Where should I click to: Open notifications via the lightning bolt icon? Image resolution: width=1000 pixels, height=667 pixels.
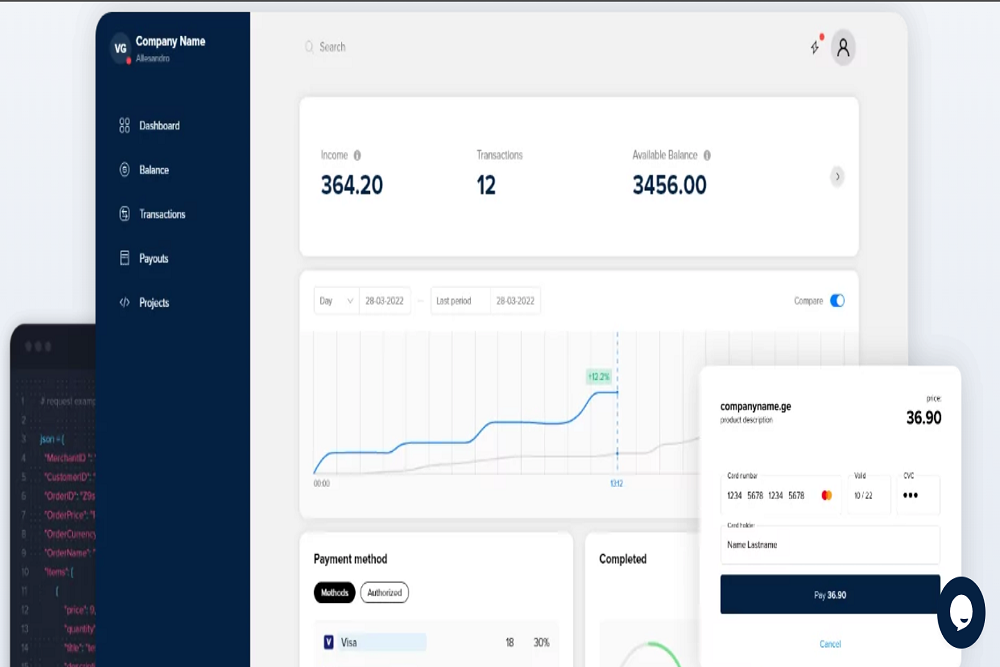[815, 47]
